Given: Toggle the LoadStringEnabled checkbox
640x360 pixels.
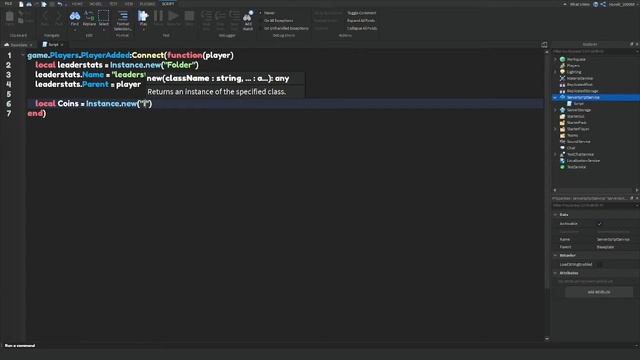Looking at the screenshot, I should click(600, 264).
